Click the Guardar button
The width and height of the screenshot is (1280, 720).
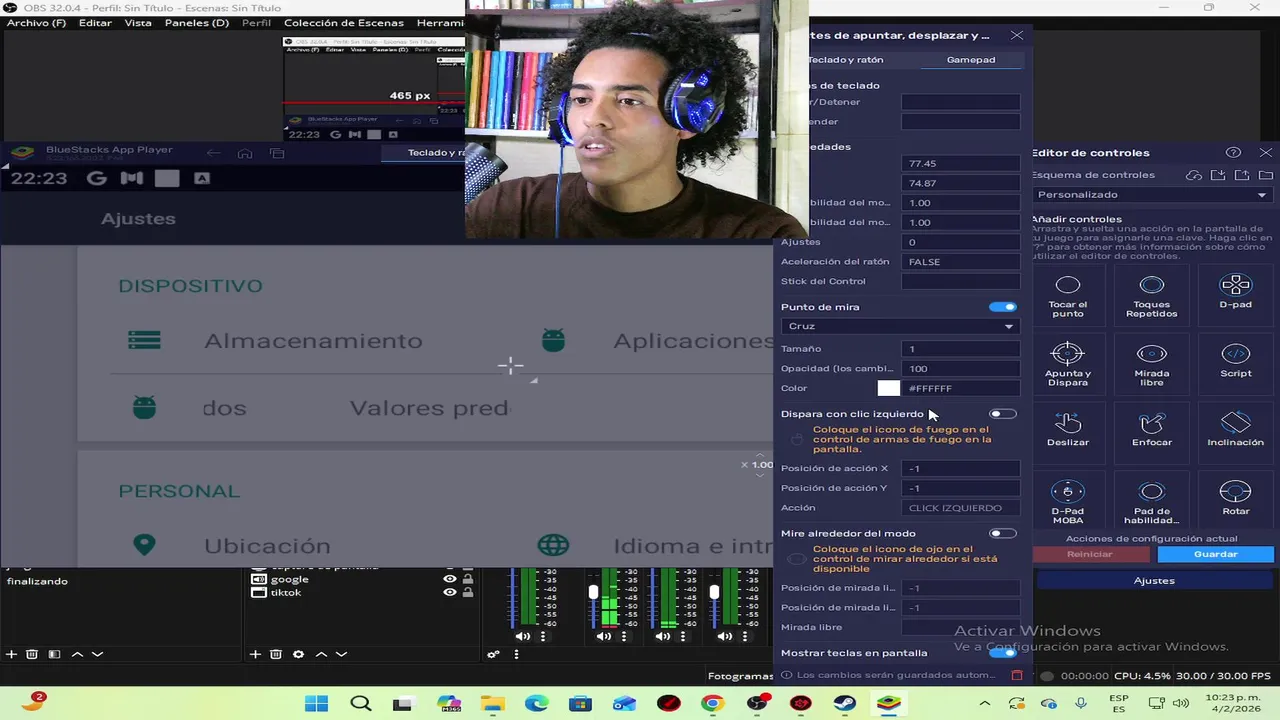(x=1215, y=554)
